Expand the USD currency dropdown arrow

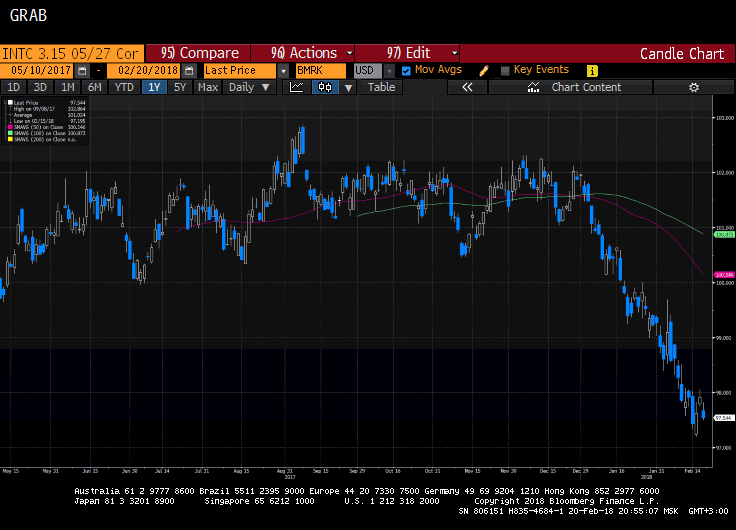click(x=389, y=71)
